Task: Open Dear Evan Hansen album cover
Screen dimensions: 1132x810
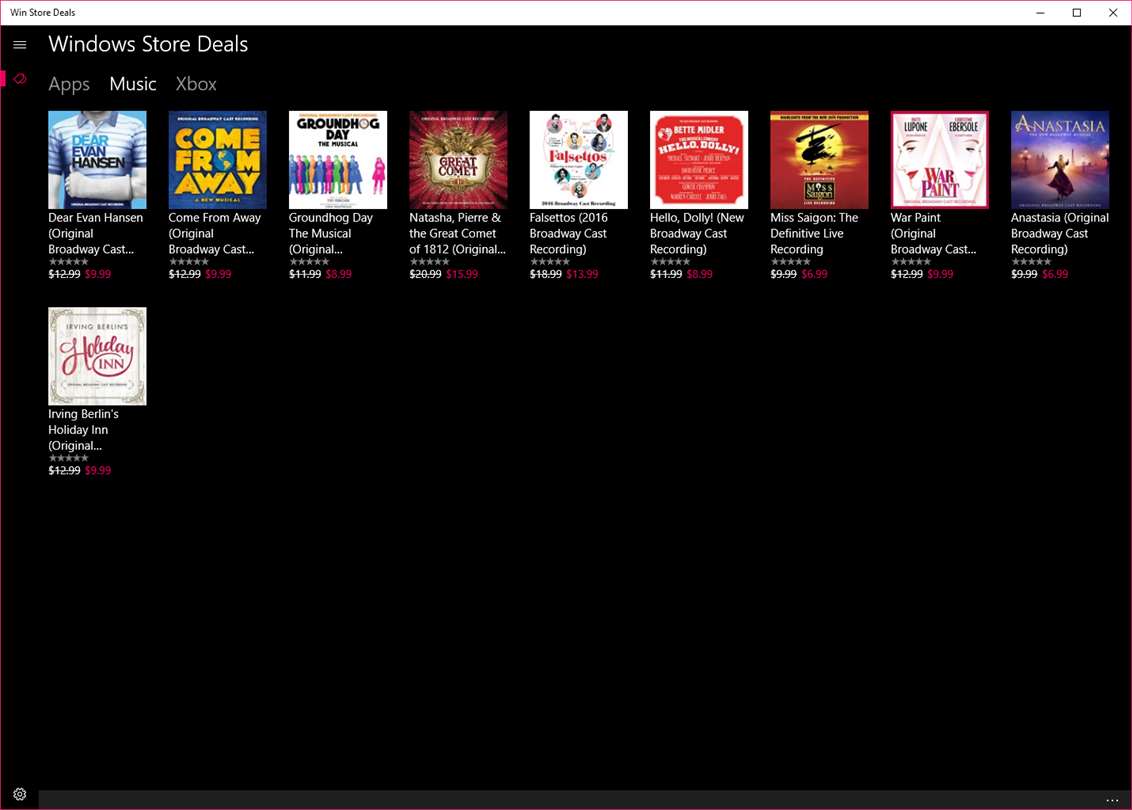Action: coord(97,160)
